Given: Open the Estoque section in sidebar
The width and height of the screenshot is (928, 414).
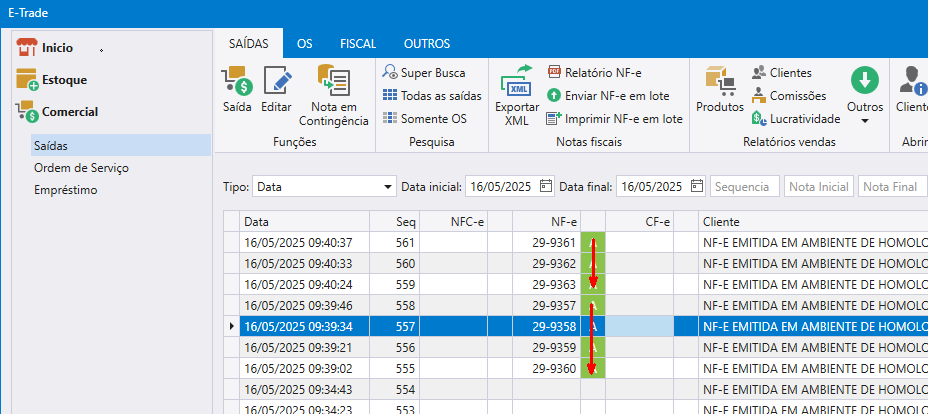Looking at the screenshot, I should pos(52,80).
